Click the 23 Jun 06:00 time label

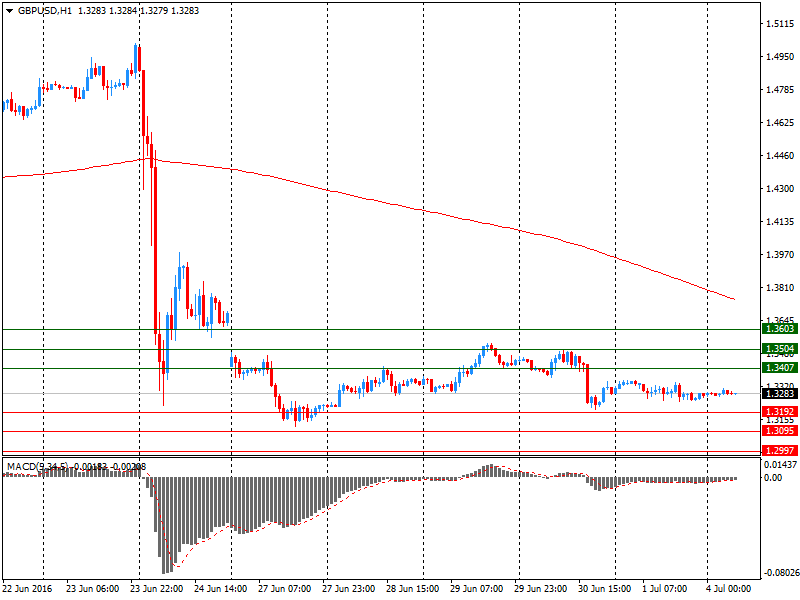92,589
